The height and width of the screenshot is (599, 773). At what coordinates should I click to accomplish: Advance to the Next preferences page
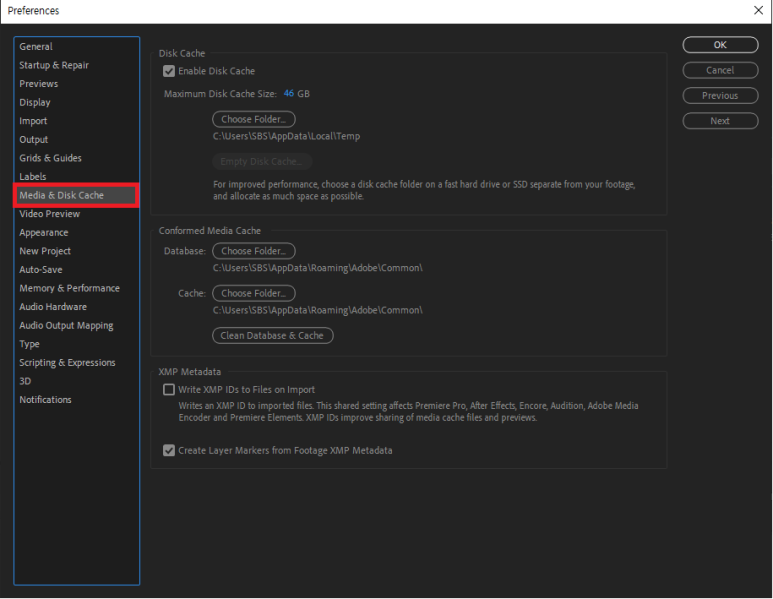point(720,121)
